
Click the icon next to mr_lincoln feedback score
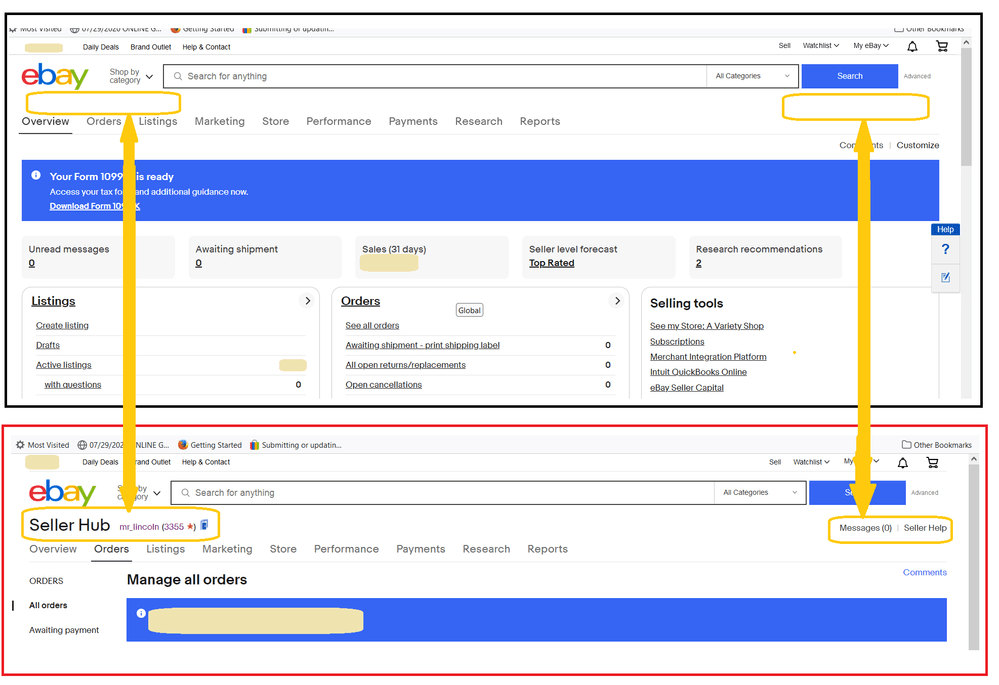[205, 525]
